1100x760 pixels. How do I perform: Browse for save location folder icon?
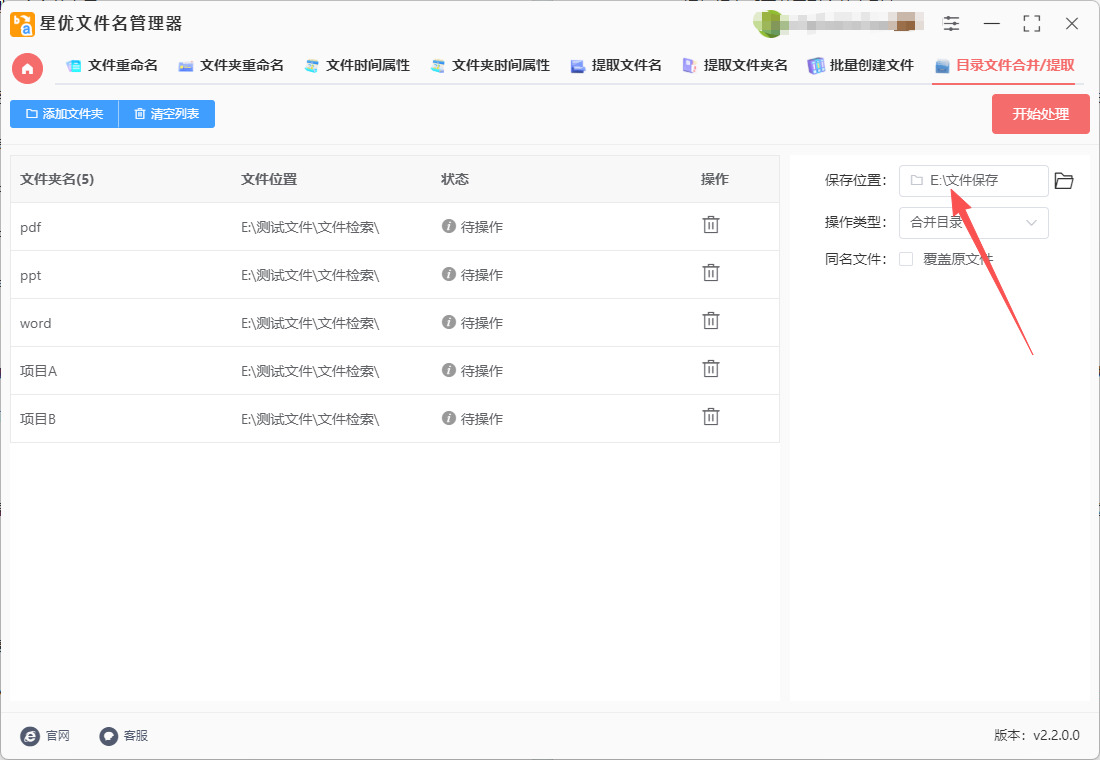(1064, 181)
